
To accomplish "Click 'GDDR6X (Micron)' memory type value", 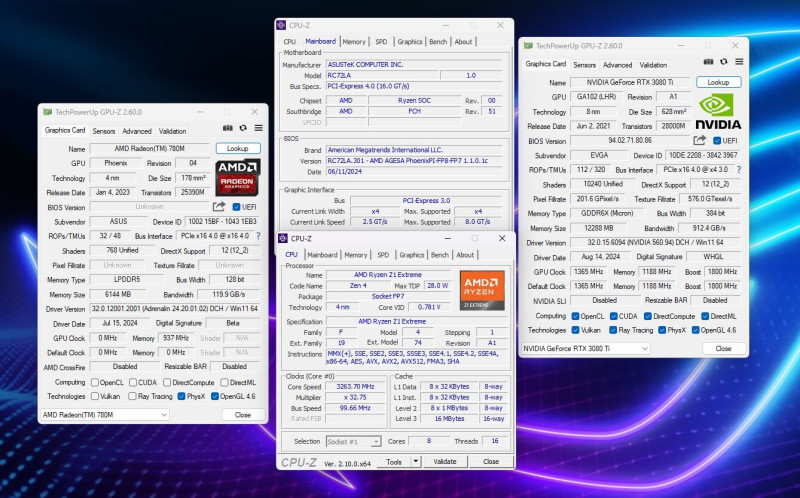I will click(x=607, y=213).
